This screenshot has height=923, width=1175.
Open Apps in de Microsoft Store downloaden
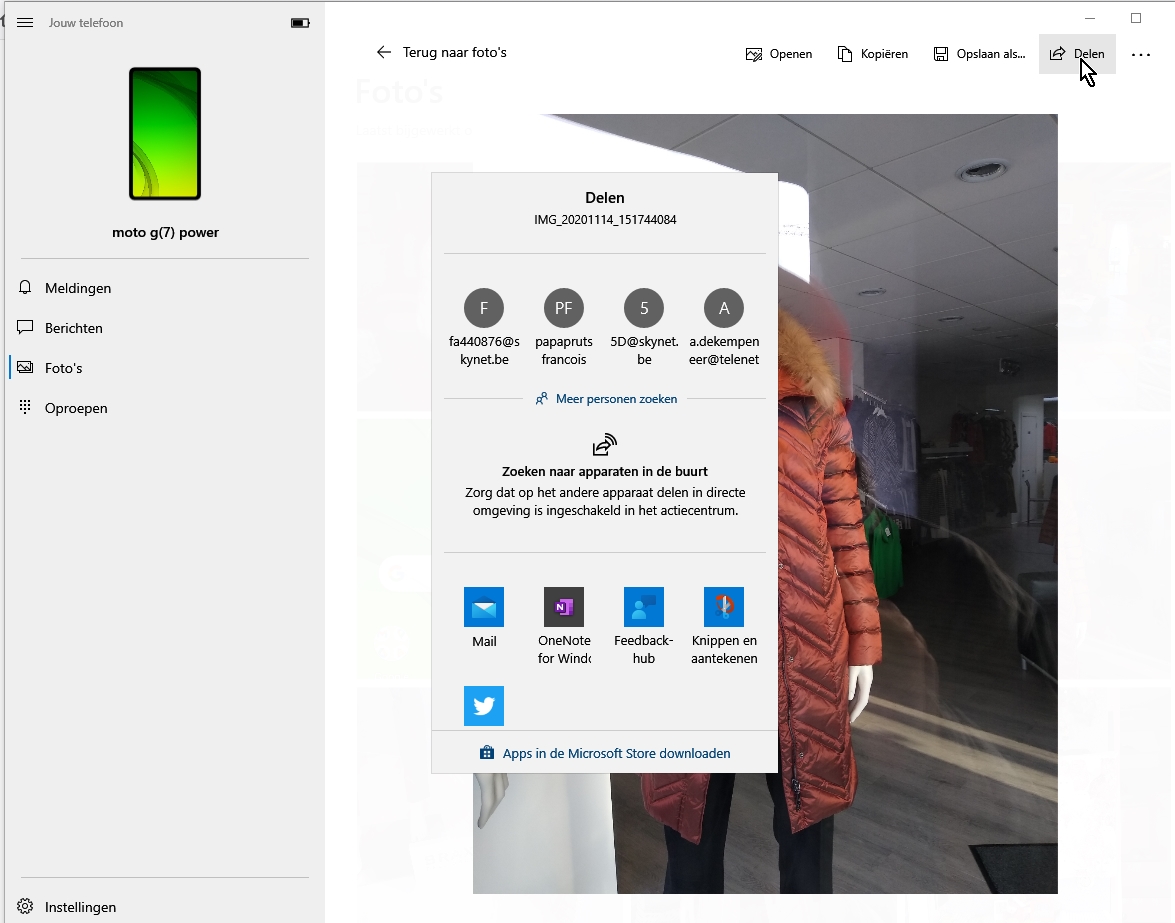pyautogui.click(x=605, y=753)
